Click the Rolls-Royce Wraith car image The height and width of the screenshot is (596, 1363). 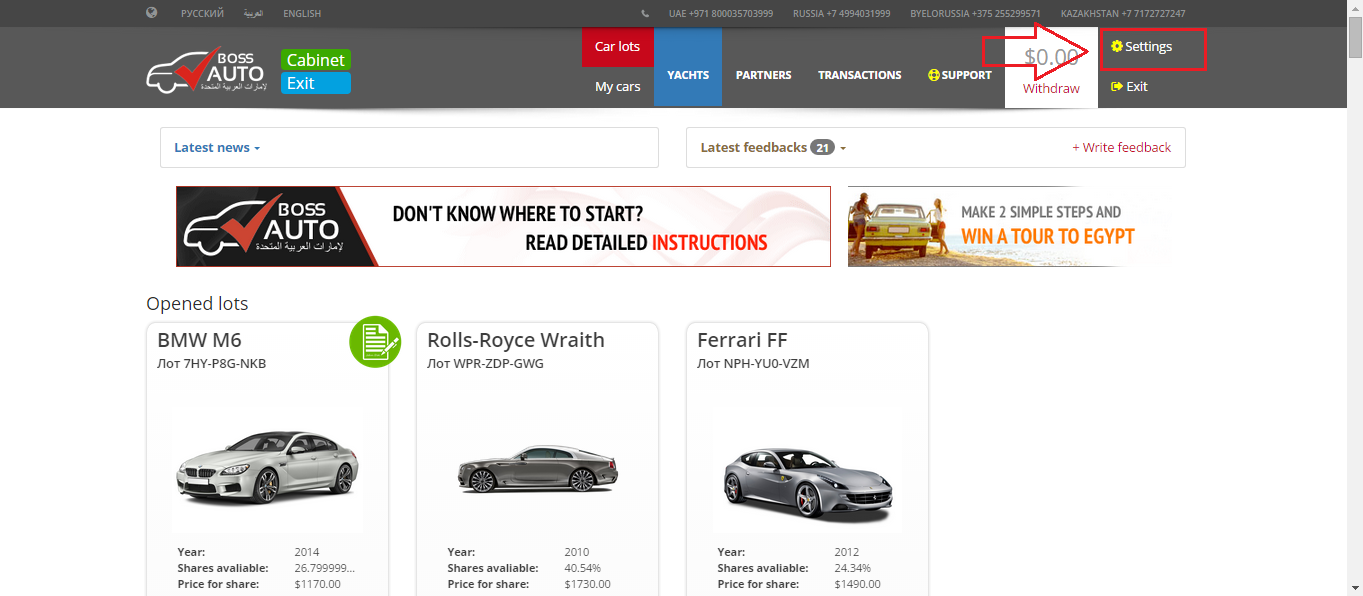pyautogui.click(x=537, y=467)
